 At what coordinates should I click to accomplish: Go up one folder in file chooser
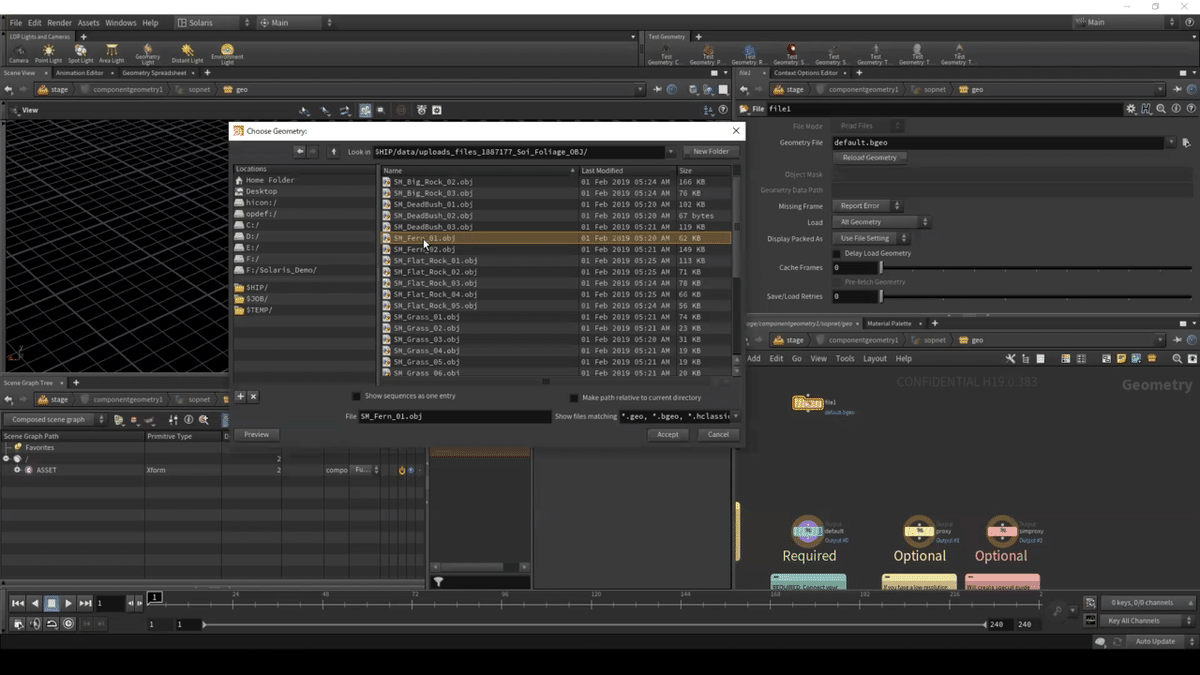tap(333, 151)
